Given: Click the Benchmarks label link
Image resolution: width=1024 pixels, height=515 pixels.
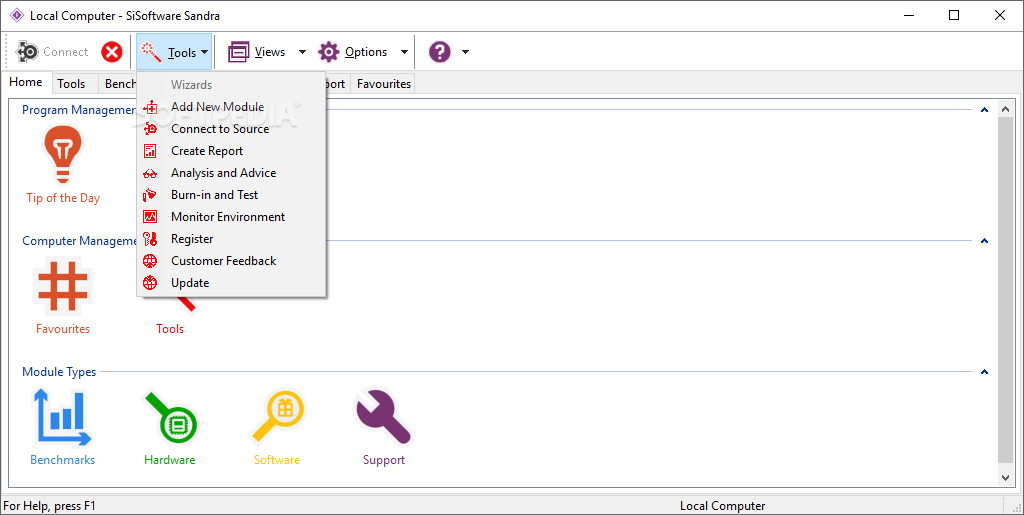Looking at the screenshot, I should tap(63, 460).
